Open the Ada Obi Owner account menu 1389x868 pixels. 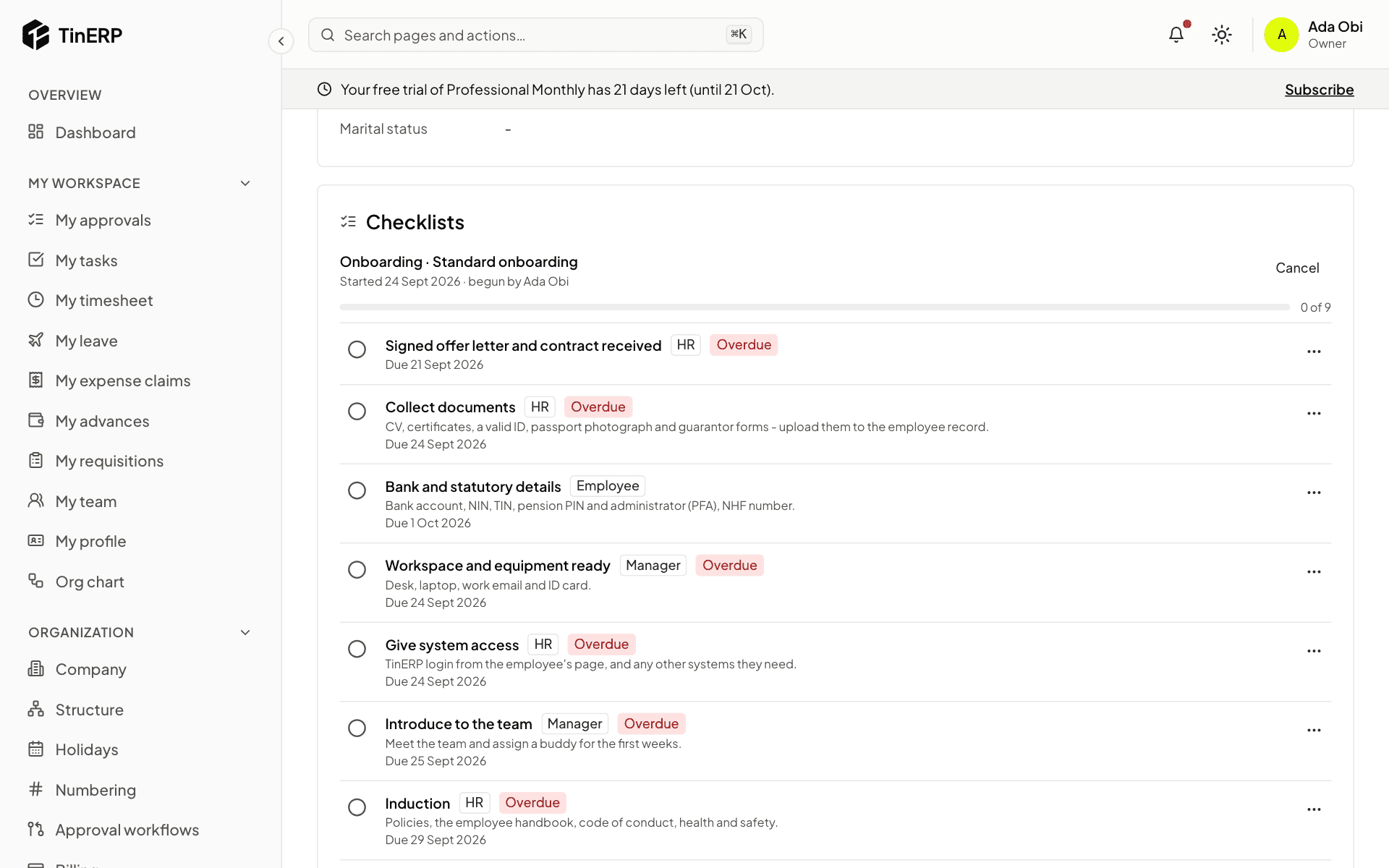[x=1313, y=35]
